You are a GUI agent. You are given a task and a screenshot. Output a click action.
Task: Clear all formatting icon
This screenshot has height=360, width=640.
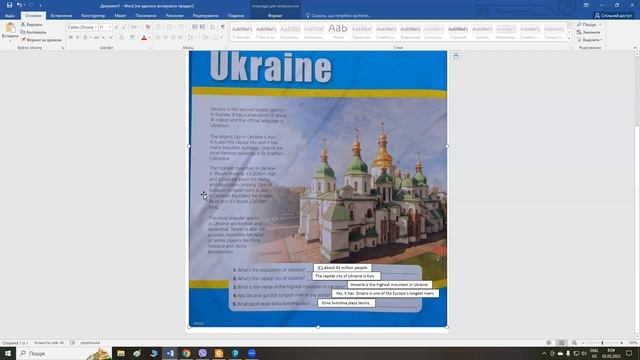pos(148,27)
